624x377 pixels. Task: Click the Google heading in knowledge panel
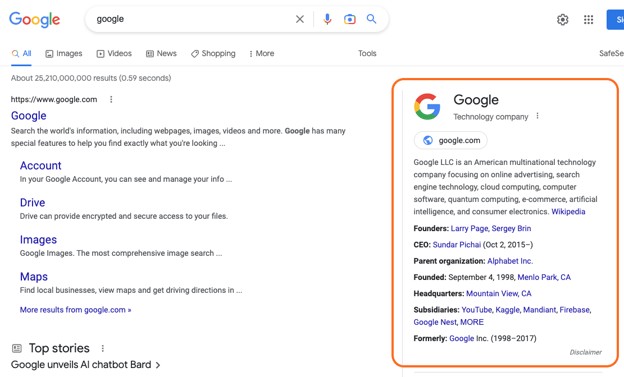(476, 100)
